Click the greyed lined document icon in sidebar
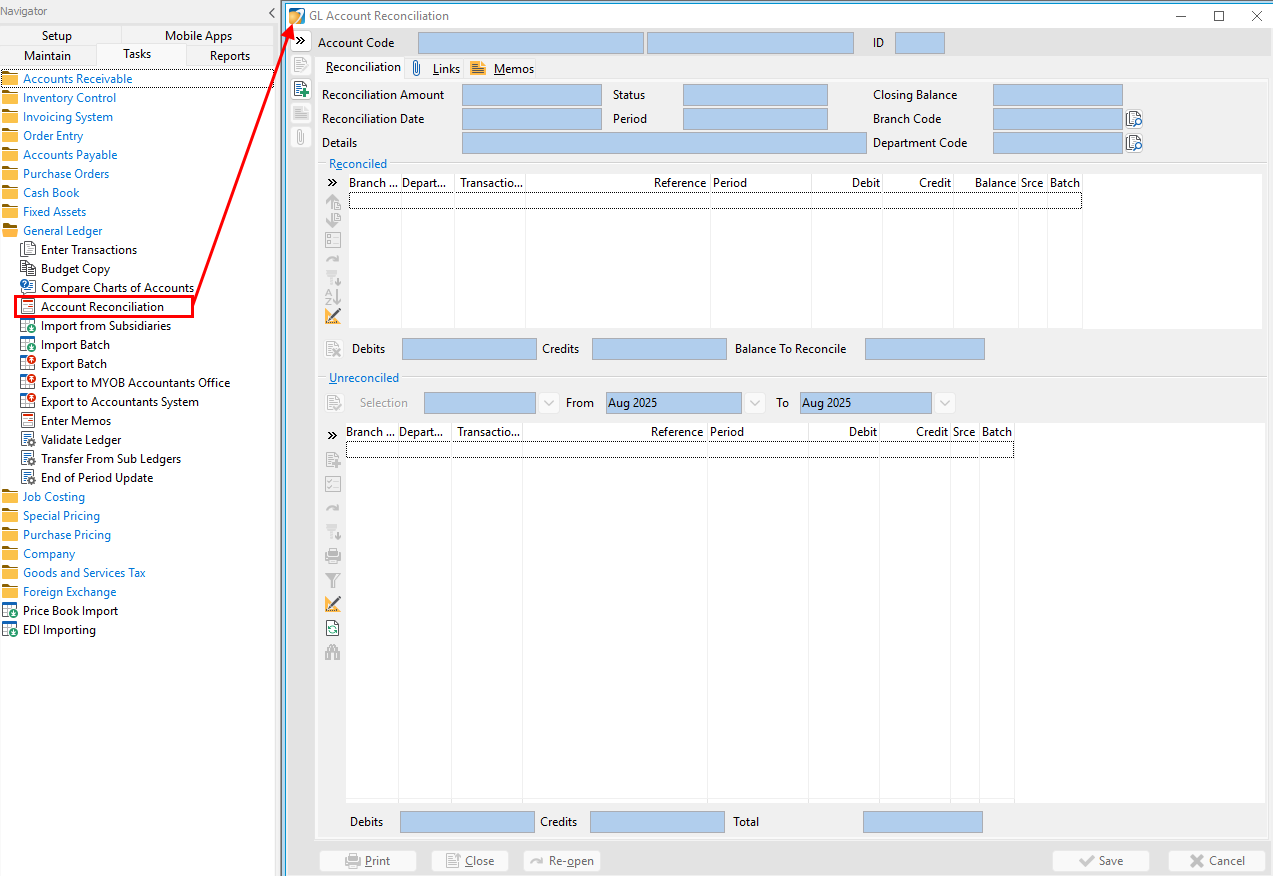Image resolution: width=1273 pixels, height=876 pixels. (x=300, y=113)
